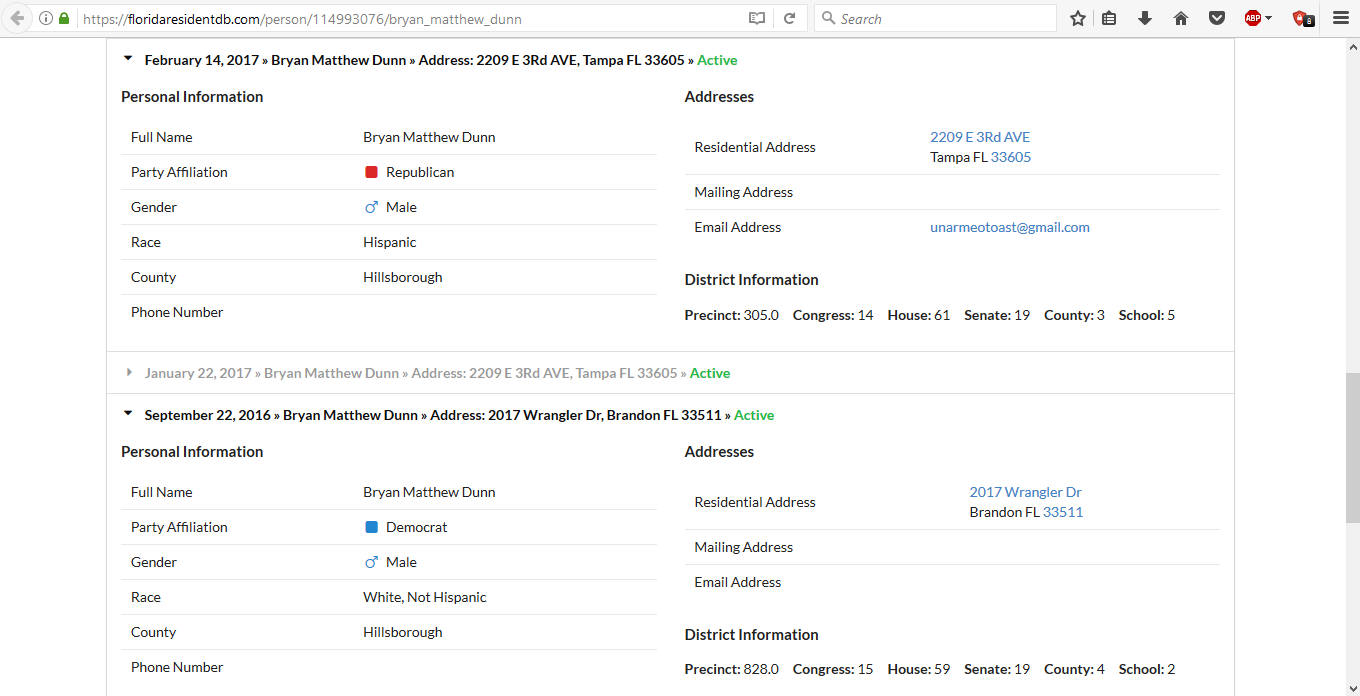
Task: Click the male gender symbol in the February 2017 record
Action: pyautogui.click(x=371, y=207)
